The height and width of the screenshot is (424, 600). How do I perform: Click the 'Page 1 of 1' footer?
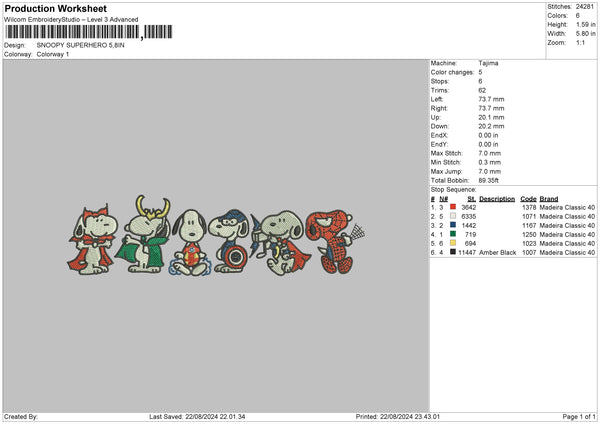579,417
